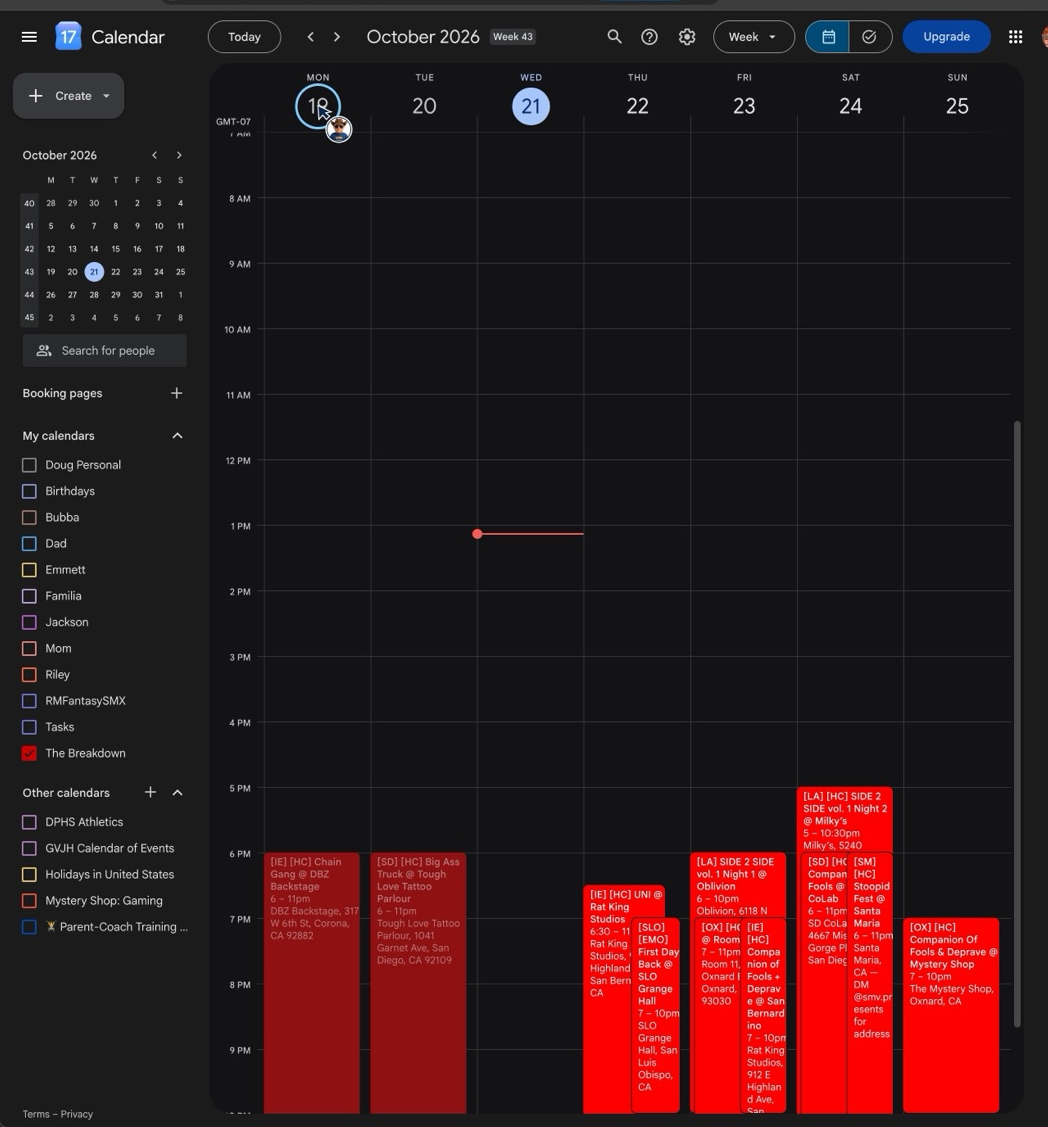Open Stoopid Fest @ Santa Maria event
The height and width of the screenshot is (1127, 1048).
tap(870, 983)
